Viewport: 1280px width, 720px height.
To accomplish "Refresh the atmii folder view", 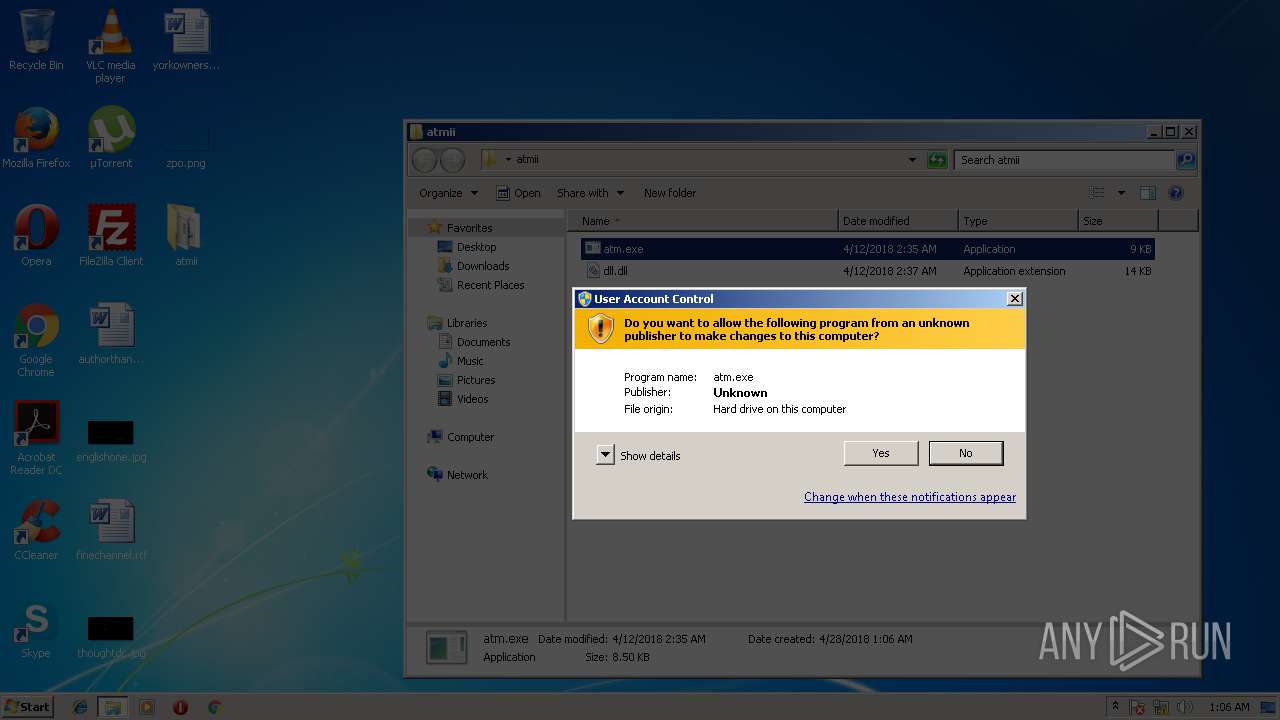I will click(937, 160).
